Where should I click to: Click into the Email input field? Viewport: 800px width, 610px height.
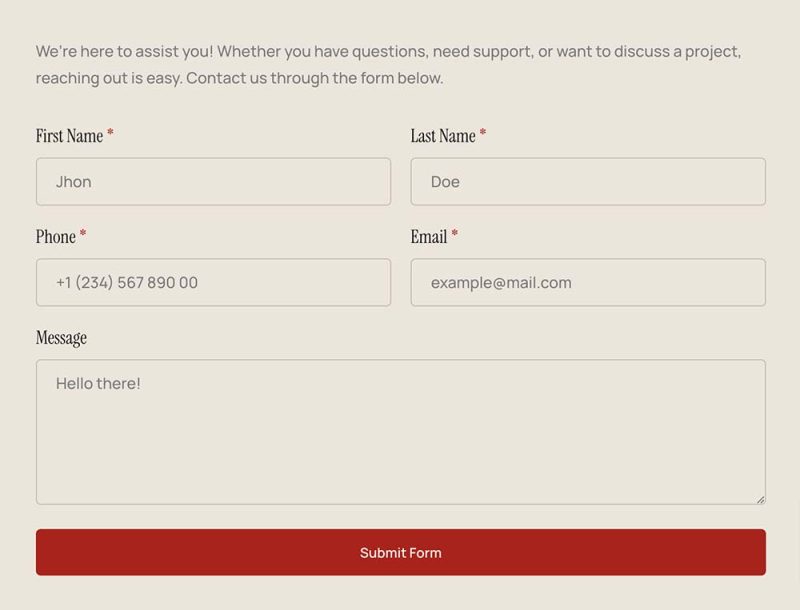click(x=588, y=283)
